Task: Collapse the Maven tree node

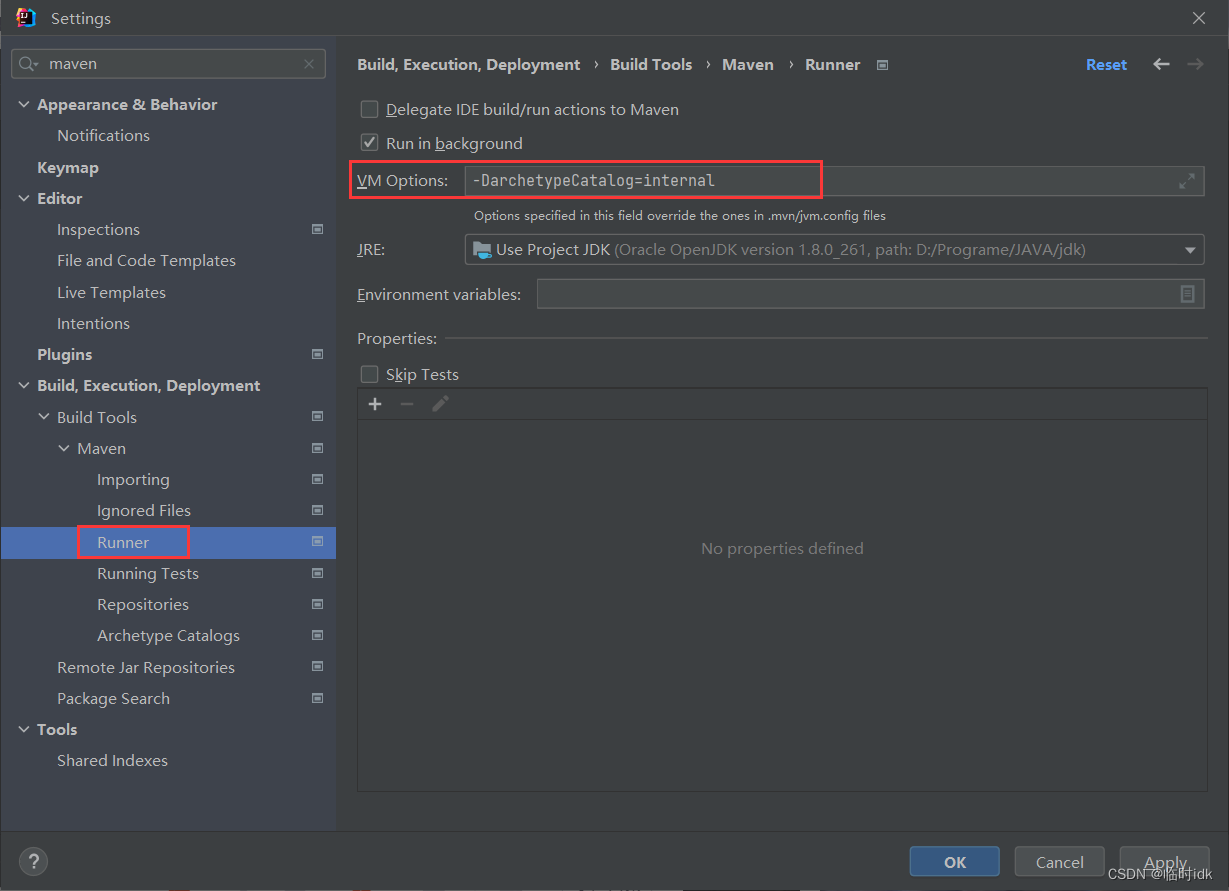Action: click(64, 448)
